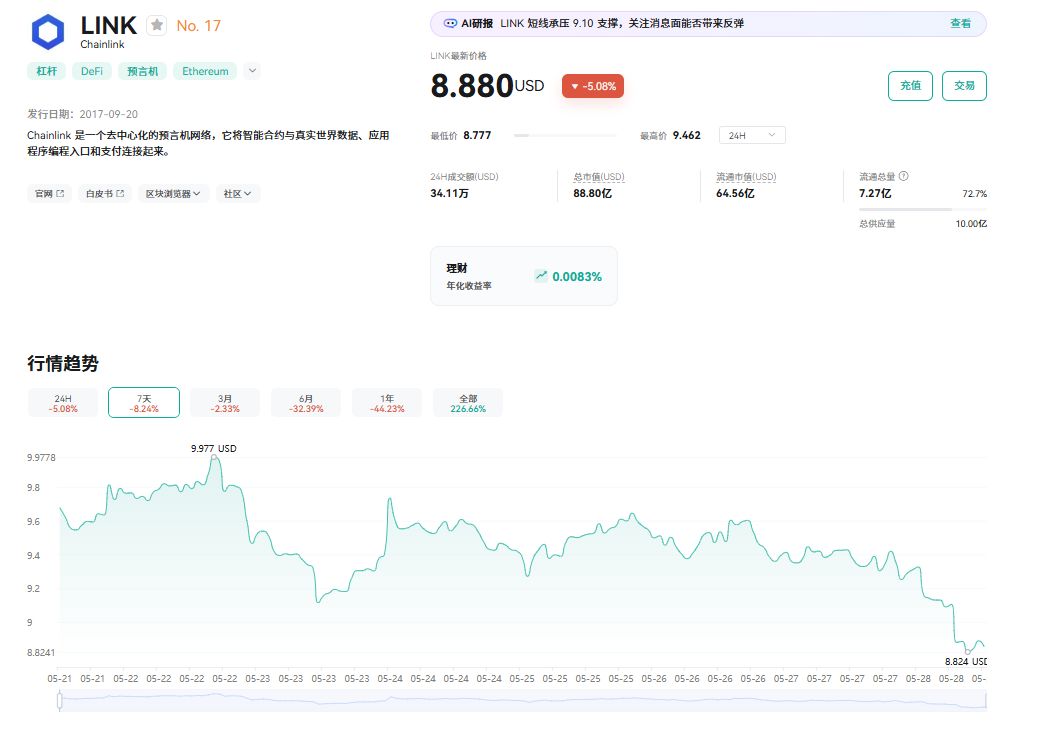This screenshot has width=1064, height=730.
Task: Click the No. 17 ranking label
Action: (x=198, y=26)
